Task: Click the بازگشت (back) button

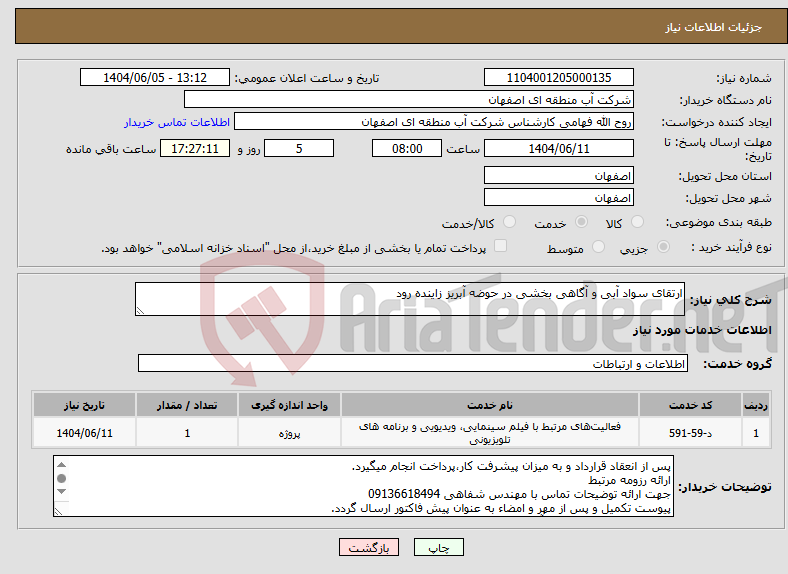Action: pyautogui.click(x=369, y=547)
